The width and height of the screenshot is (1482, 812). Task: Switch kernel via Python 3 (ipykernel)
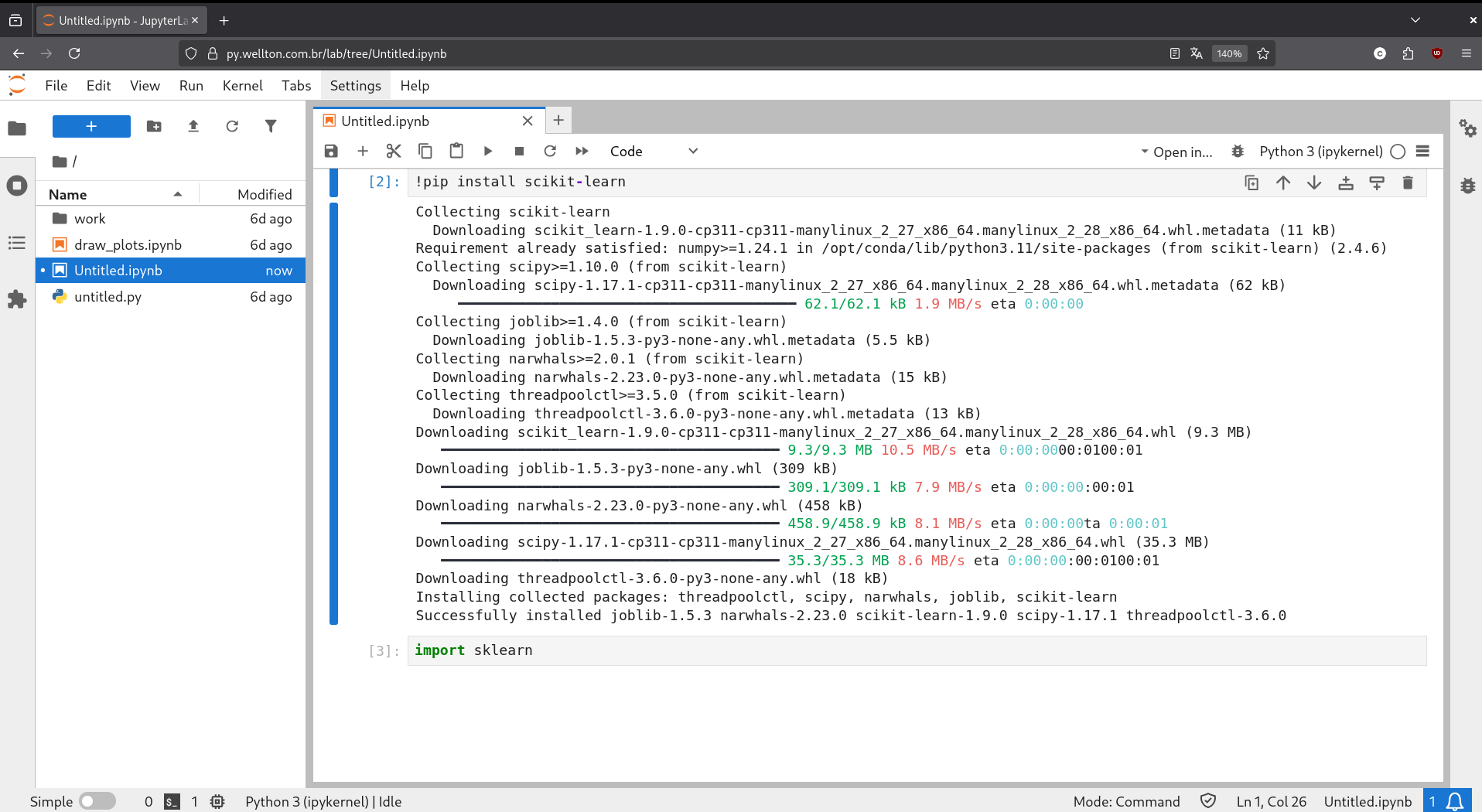click(1320, 151)
